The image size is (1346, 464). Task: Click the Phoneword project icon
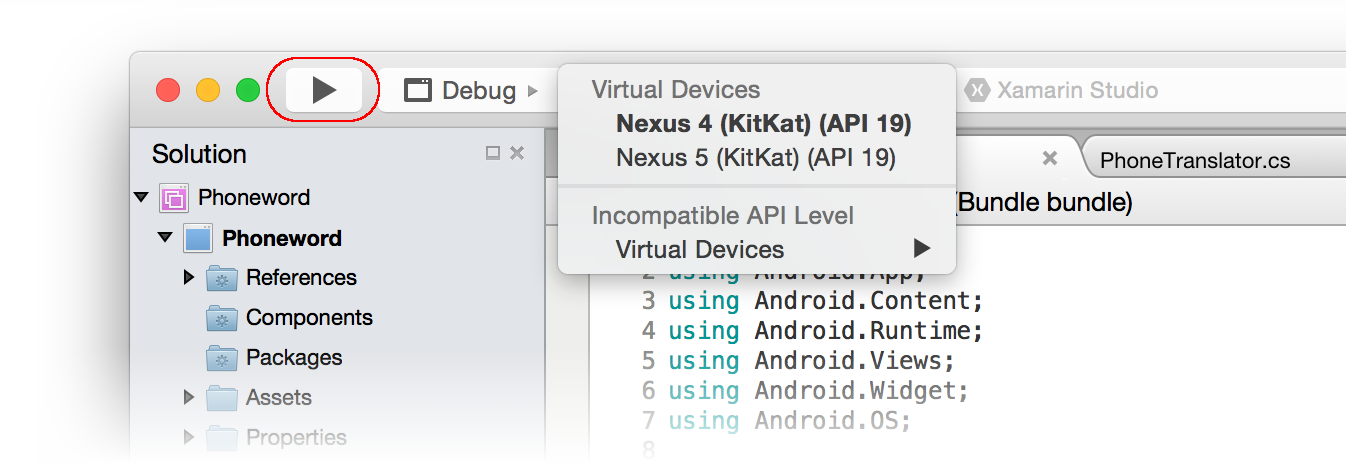click(x=198, y=238)
